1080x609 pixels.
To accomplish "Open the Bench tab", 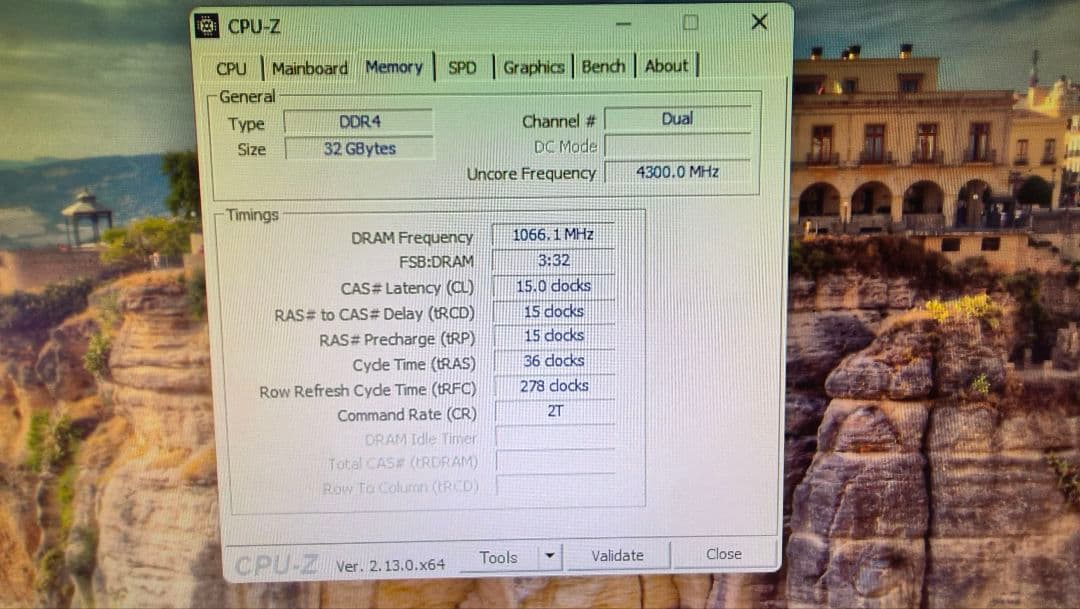I will point(603,66).
